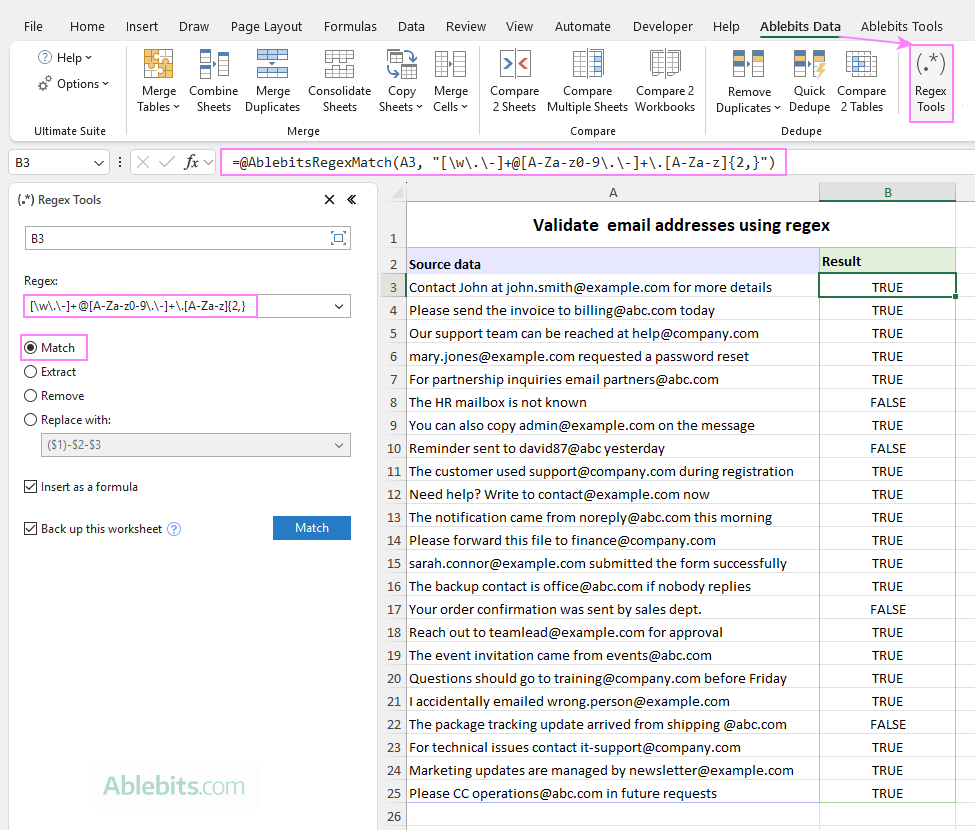Click the blue Match button
Viewport: 975px width, 830px height.
[x=312, y=528]
